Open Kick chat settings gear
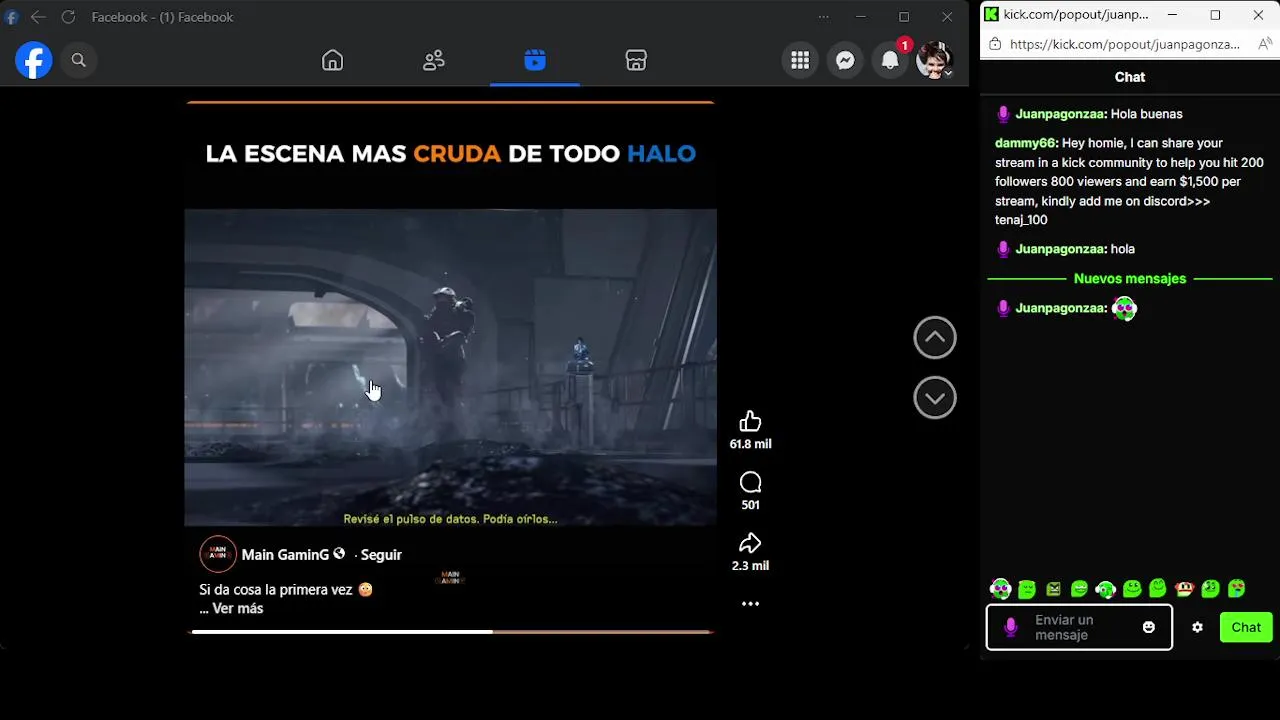This screenshot has height=720, width=1280. click(x=1197, y=628)
